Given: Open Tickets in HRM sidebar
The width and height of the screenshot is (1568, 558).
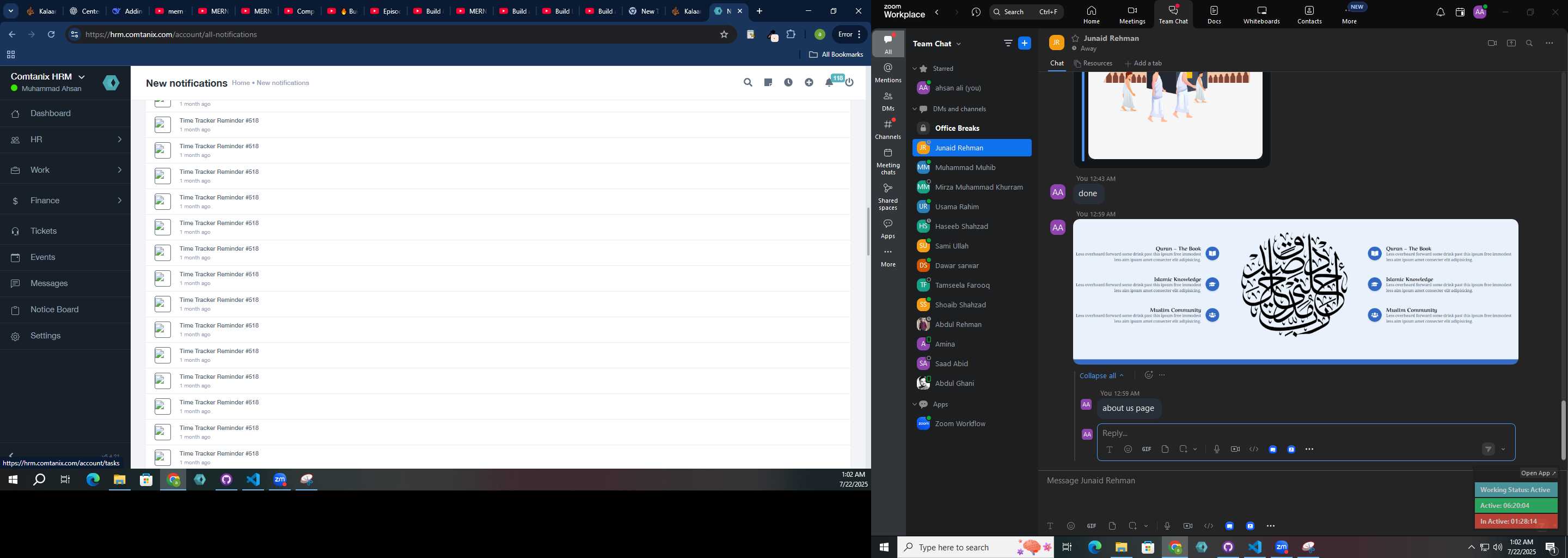Looking at the screenshot, I should (66, 232).
